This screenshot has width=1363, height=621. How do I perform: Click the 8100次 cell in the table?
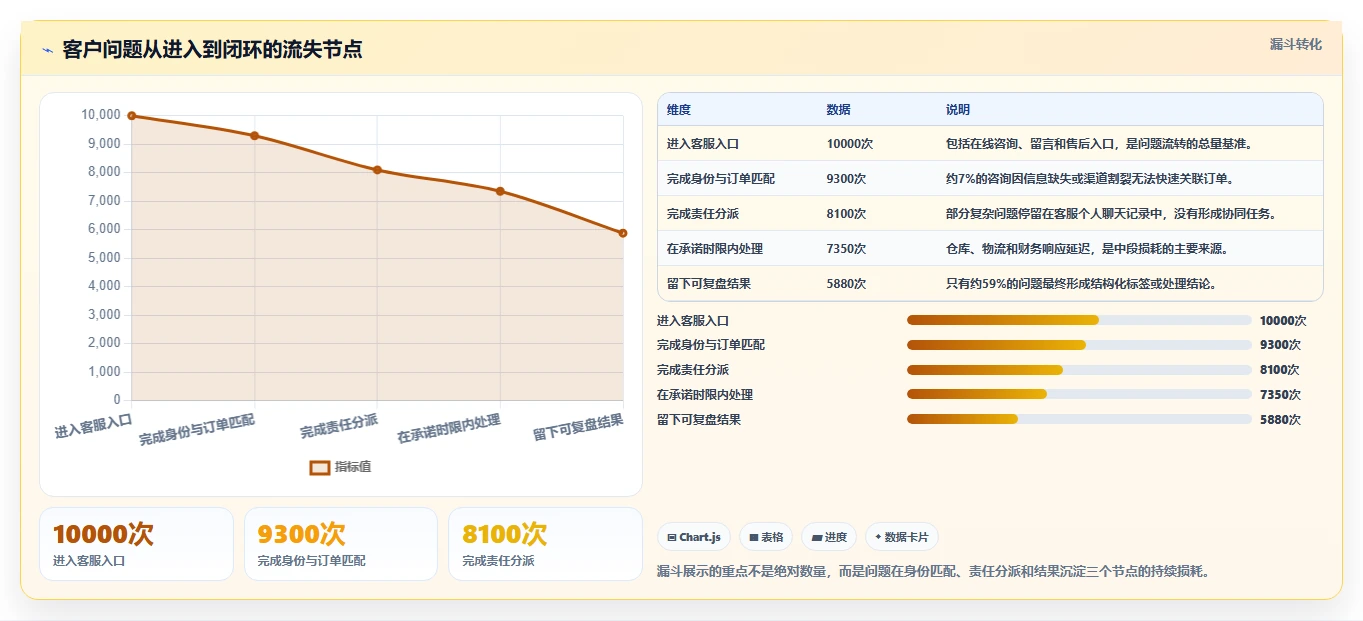(847, 214)
